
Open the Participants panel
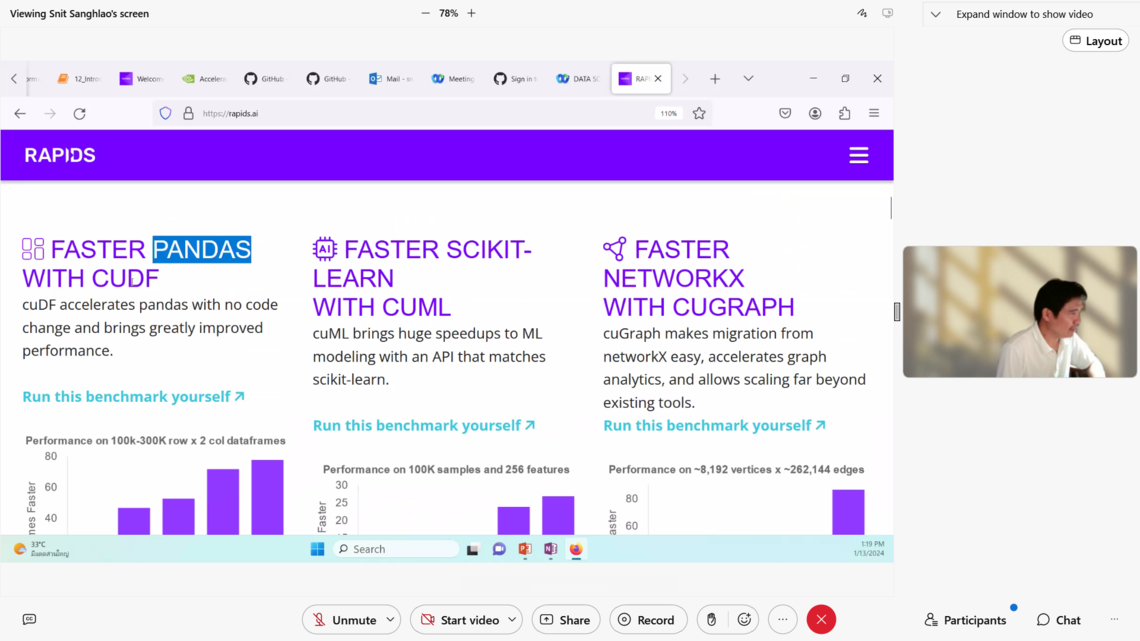(x=965, y=620)
